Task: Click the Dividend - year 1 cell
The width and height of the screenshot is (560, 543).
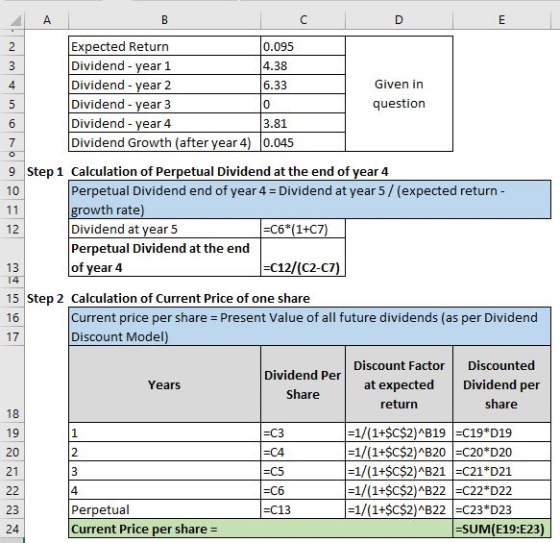Action: point(164,65)
